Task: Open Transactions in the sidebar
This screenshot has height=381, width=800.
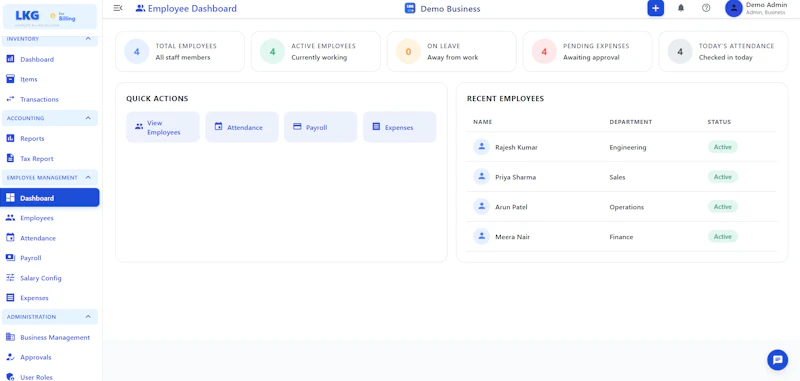Action: tap(49, 99)
